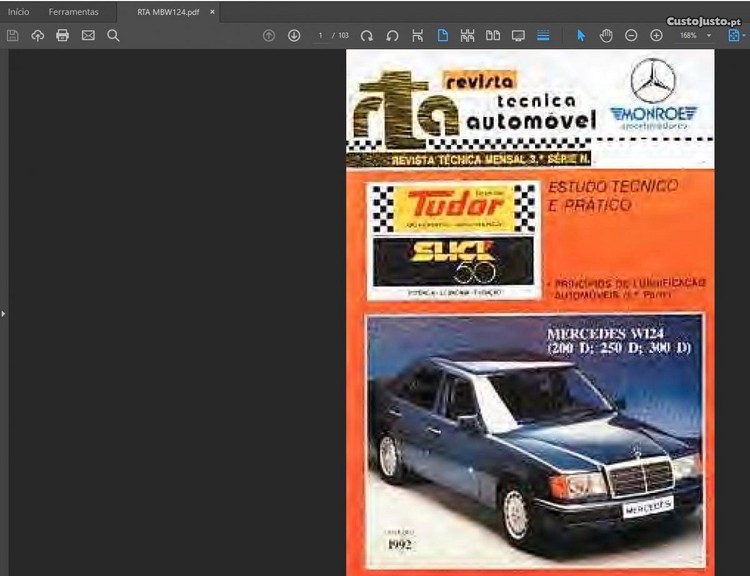
Task: Zoom in with the plus button
Action: click(x=656, y=35)
